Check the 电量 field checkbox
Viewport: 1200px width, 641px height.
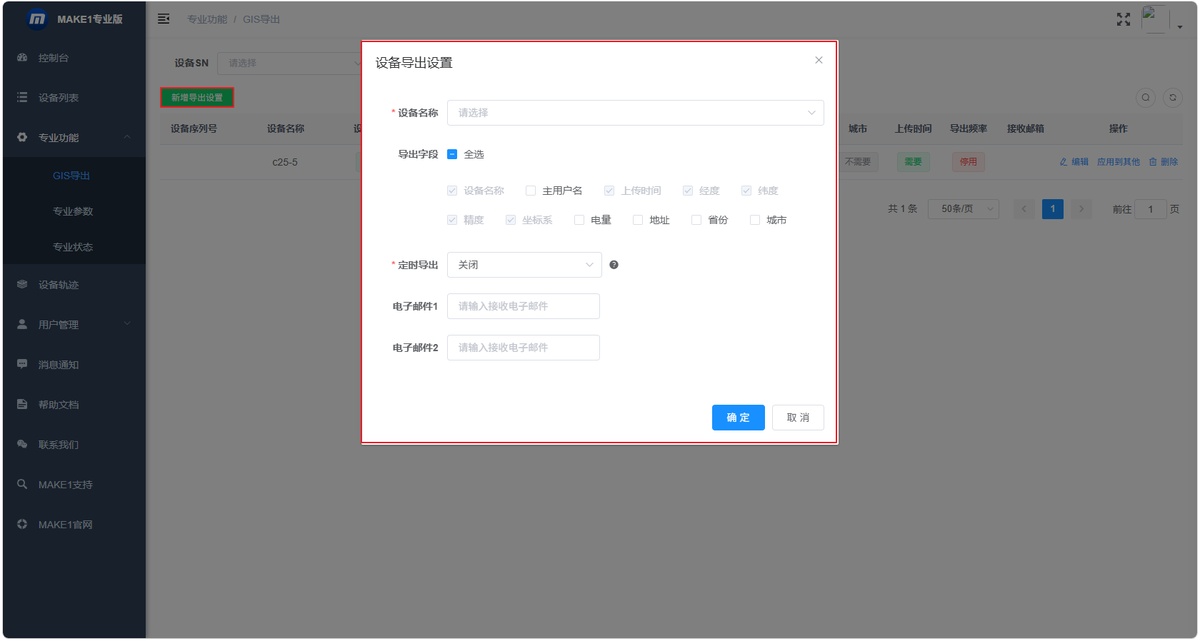click(579, 221)
